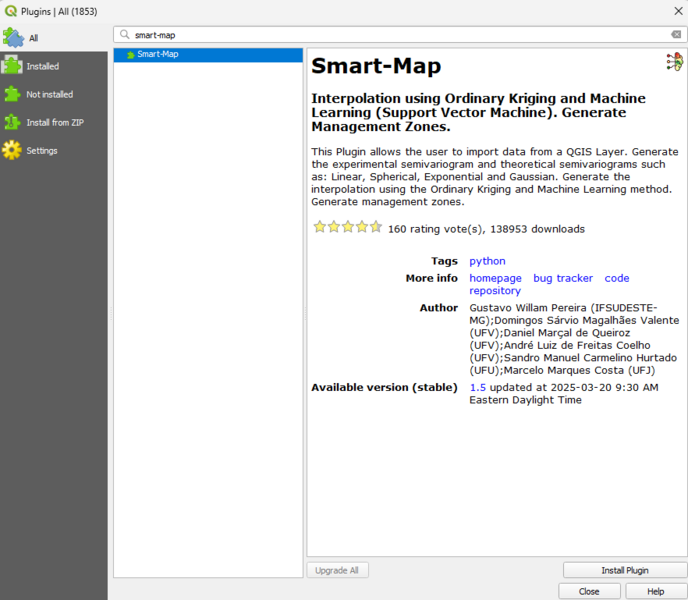Click the Help button
Image resolution: width=688 pixels, height=600 pixels.
(x=655, y=591)
